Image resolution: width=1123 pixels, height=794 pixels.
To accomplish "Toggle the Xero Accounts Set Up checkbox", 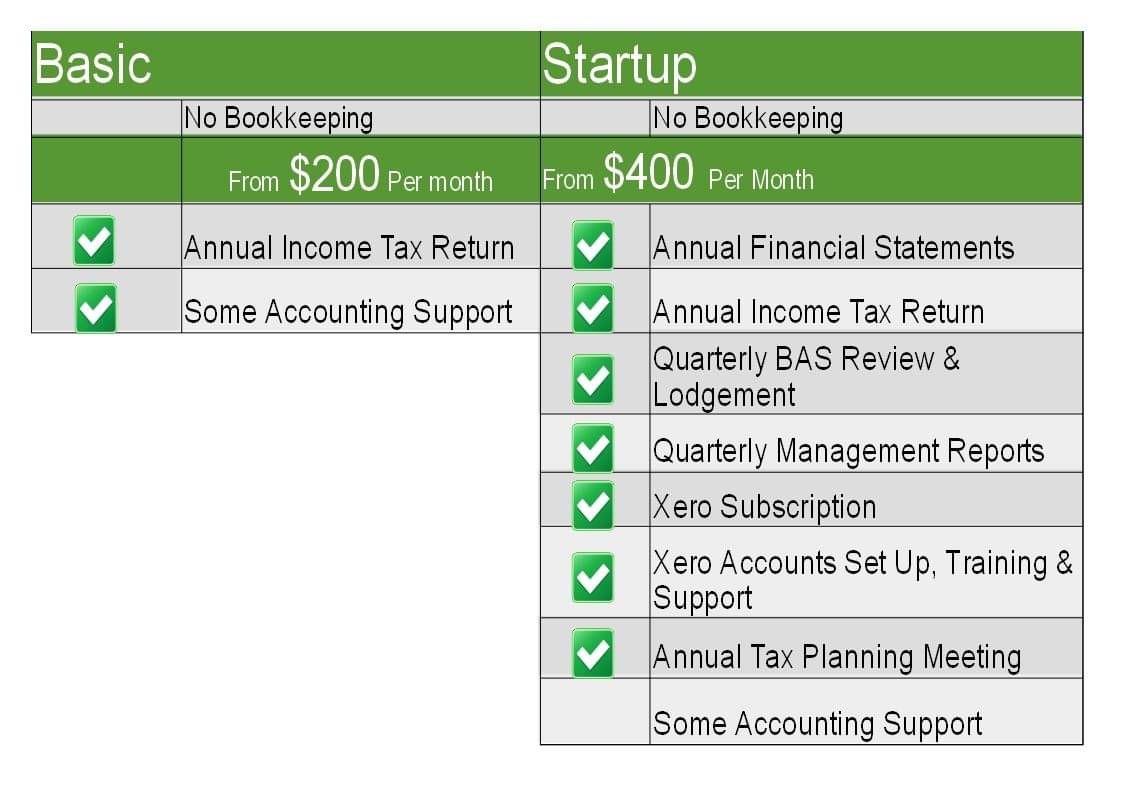I will [593, 578].
